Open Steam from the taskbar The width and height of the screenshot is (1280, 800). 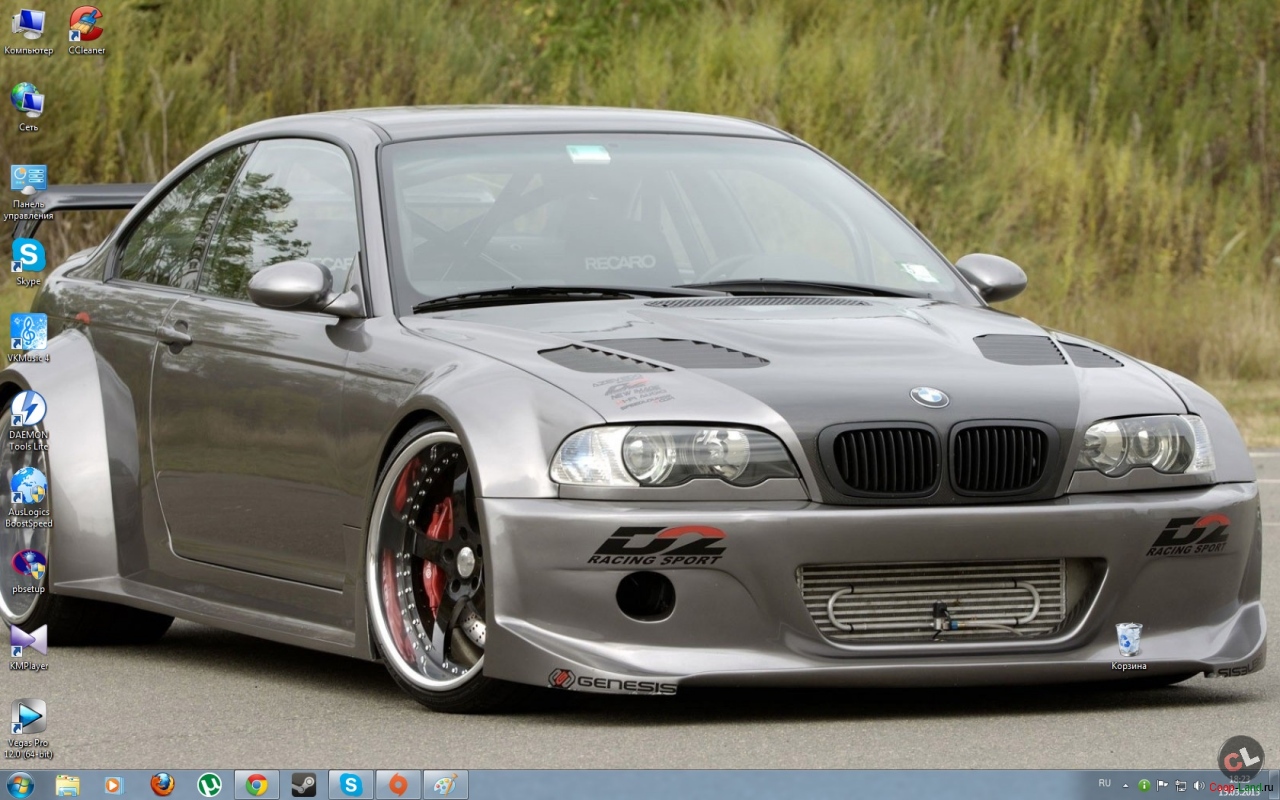(x=304, y=785)
